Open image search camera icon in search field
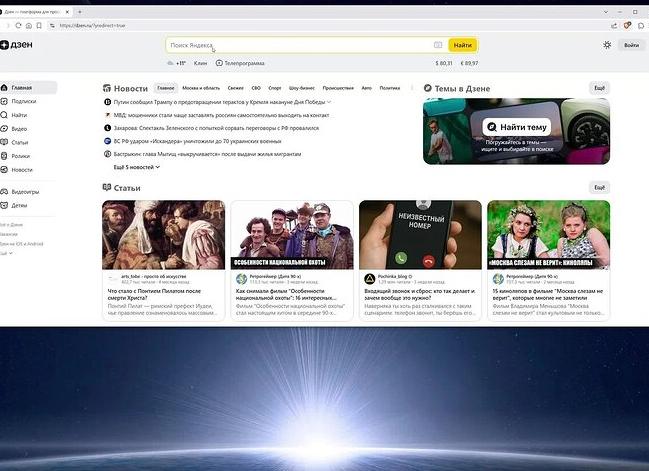Screen dimensions: 649x471 438,45
